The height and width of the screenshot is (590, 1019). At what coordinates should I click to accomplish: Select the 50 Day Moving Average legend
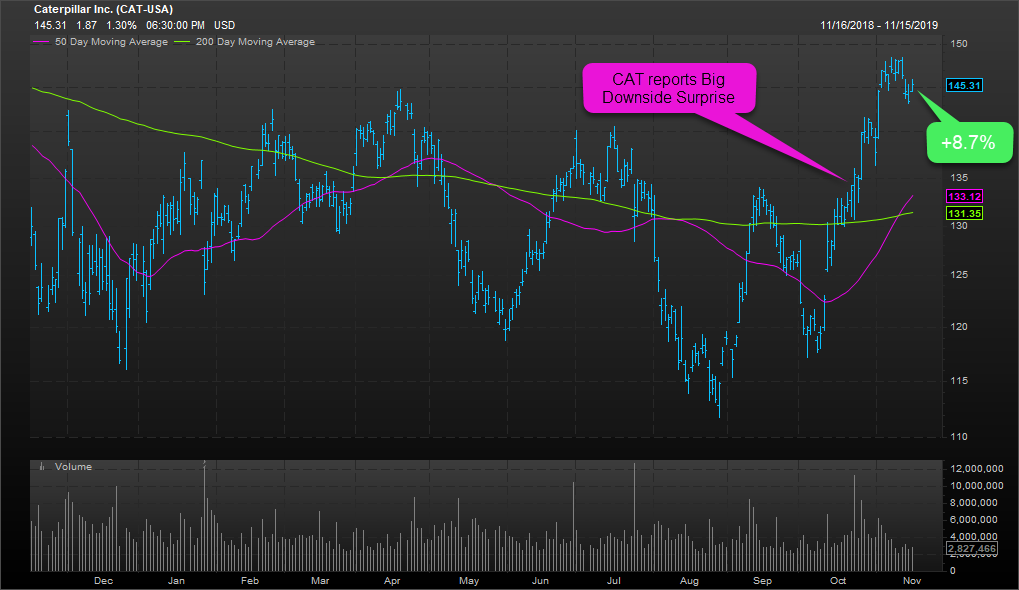point(100,42)
